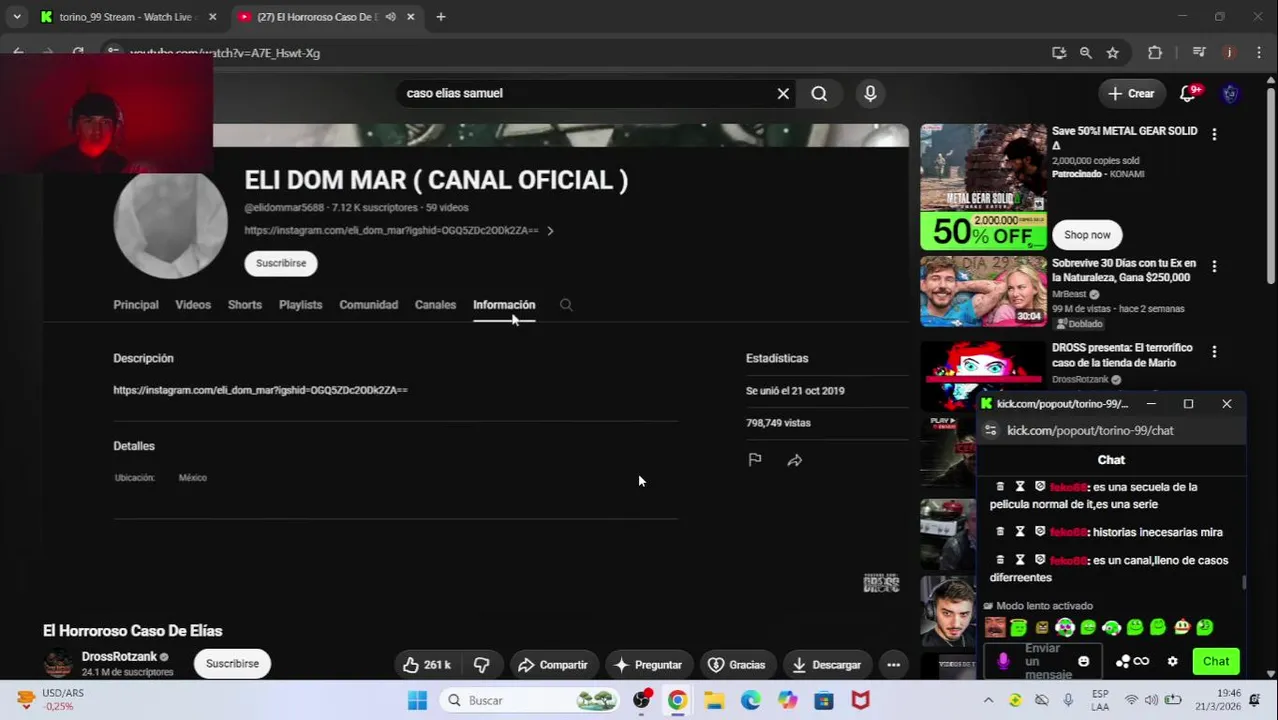
Task: Click the YouTube search magnifier button
Action: 819,93
